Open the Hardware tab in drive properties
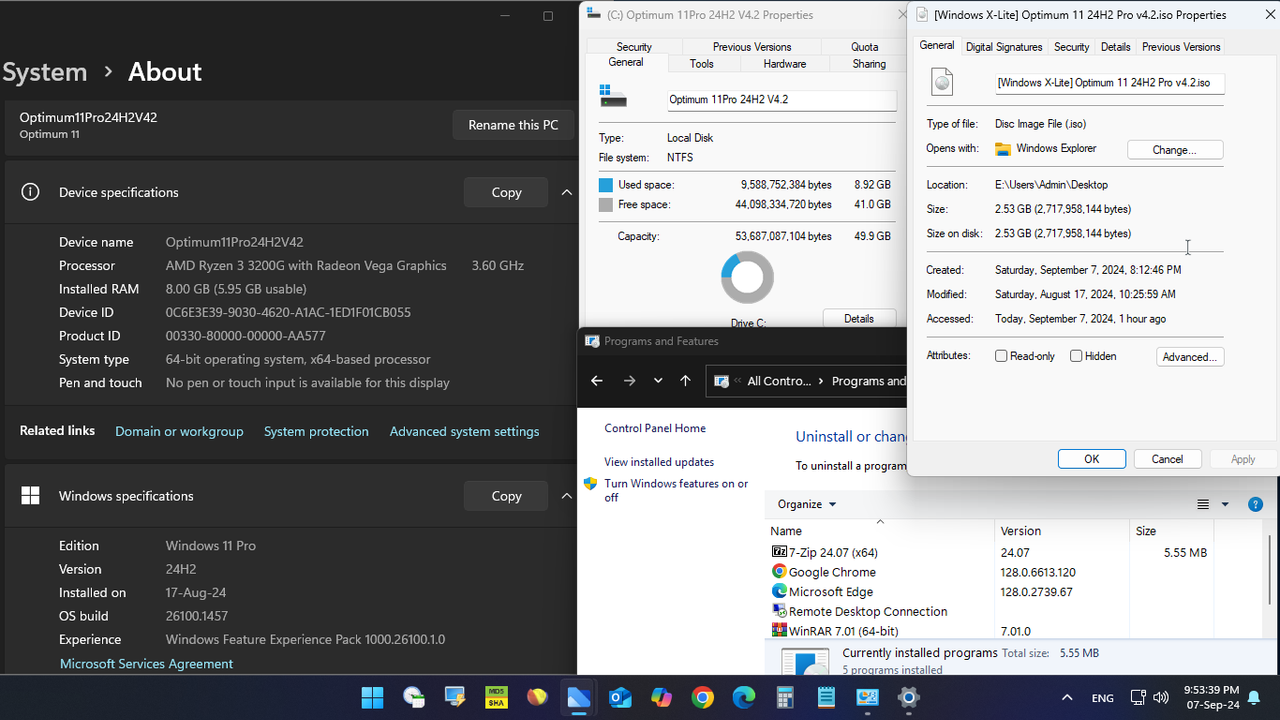This screenshot has width=1280, height=720. tap(784, 63)
